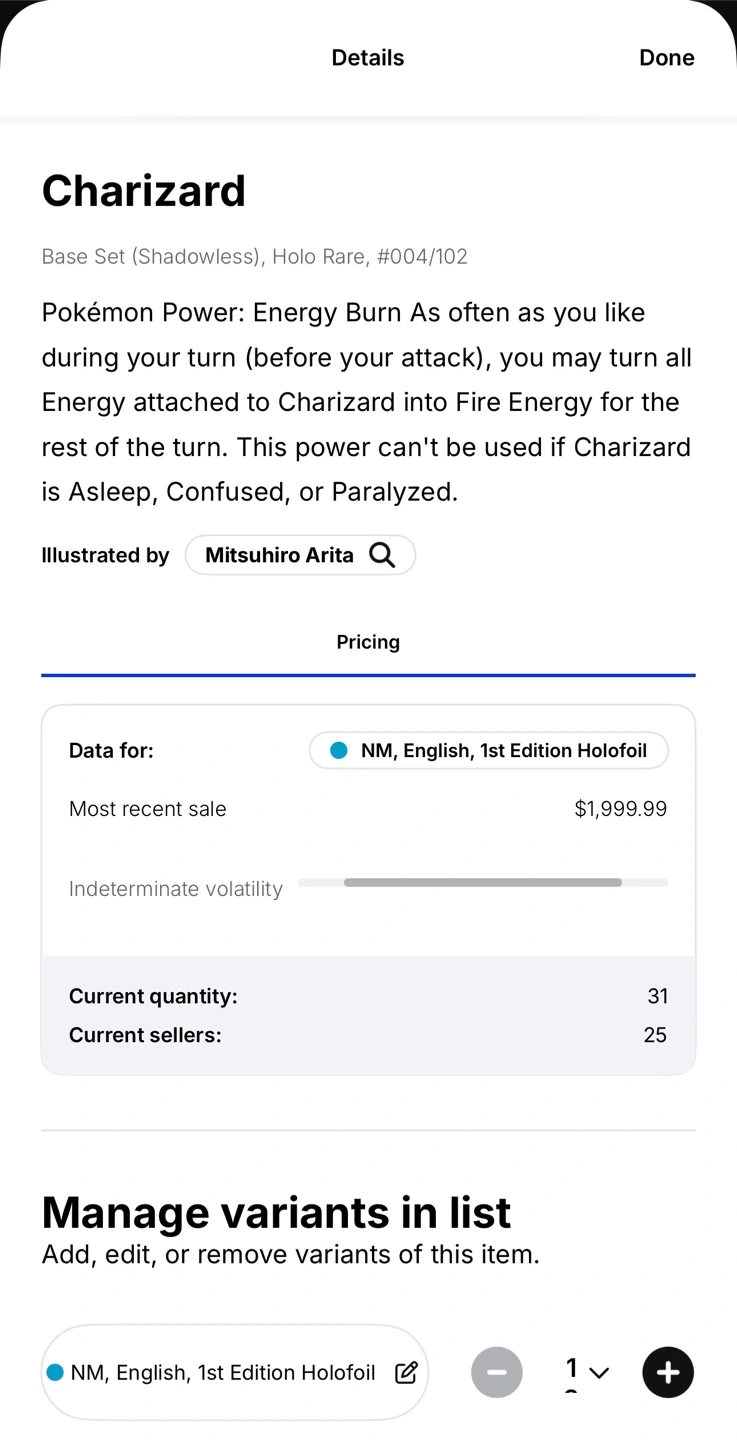Click the Current sellers row

point(368,1035)
